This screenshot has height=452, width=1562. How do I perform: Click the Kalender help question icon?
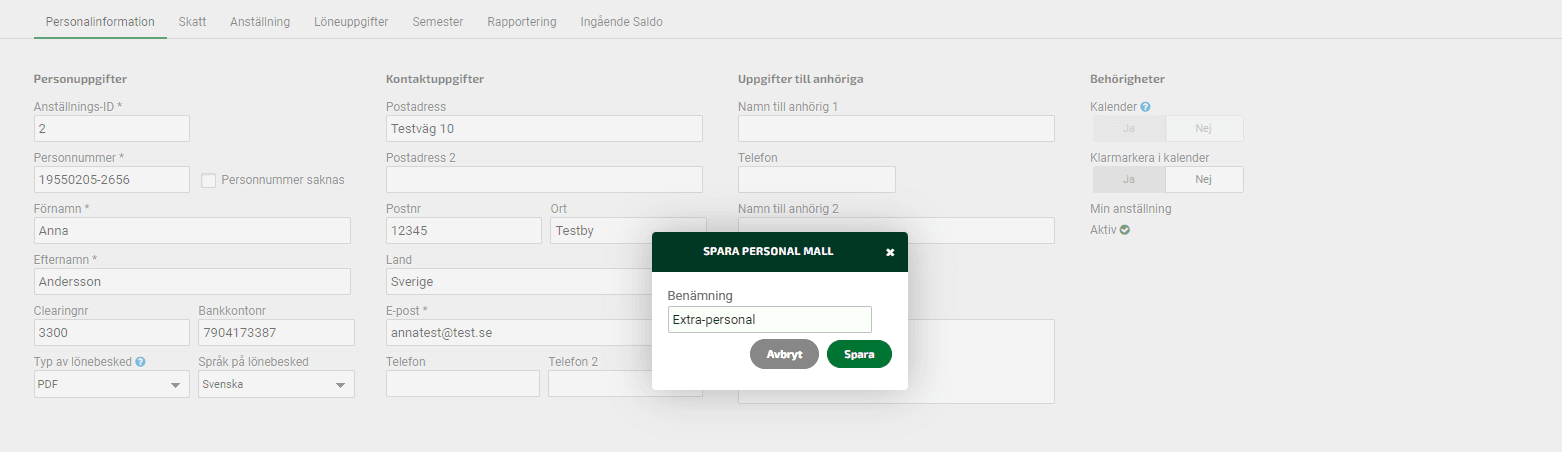pyautogui.click(x=1145, y=106)
